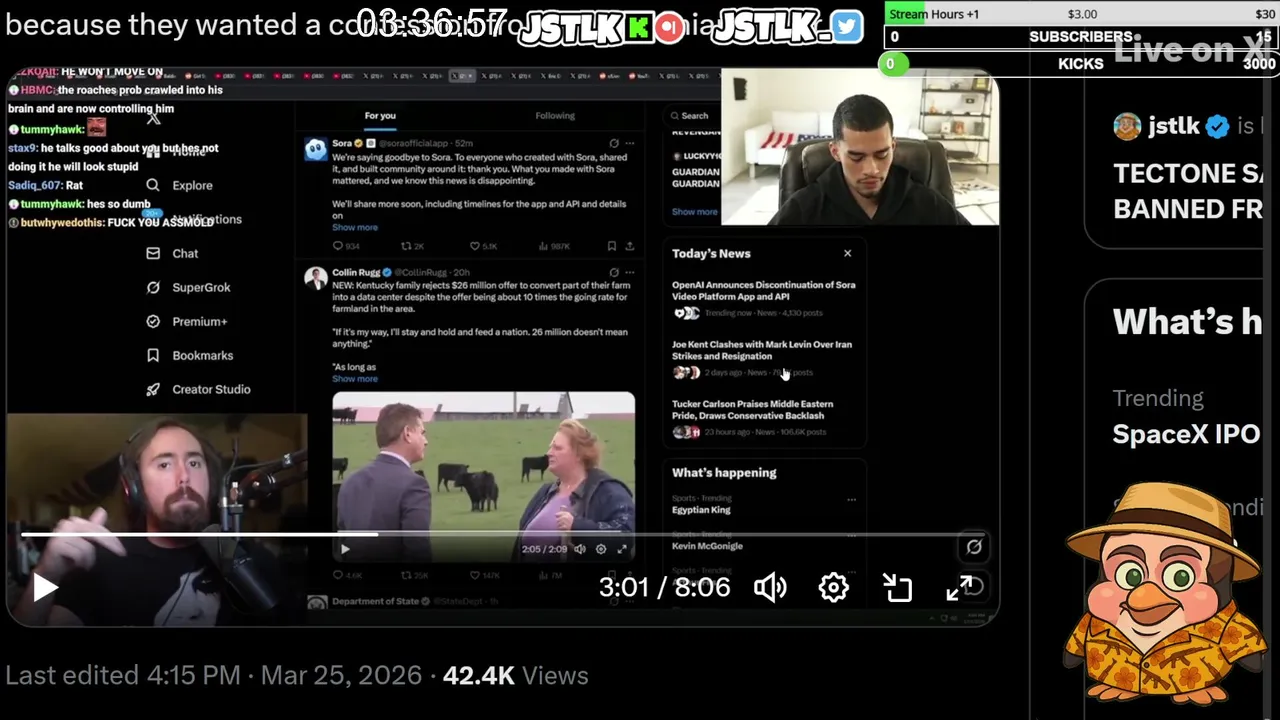Switch to the For you tab
Image resolution: width=1280 pixels, height=720 pixels.
[380, 116]
